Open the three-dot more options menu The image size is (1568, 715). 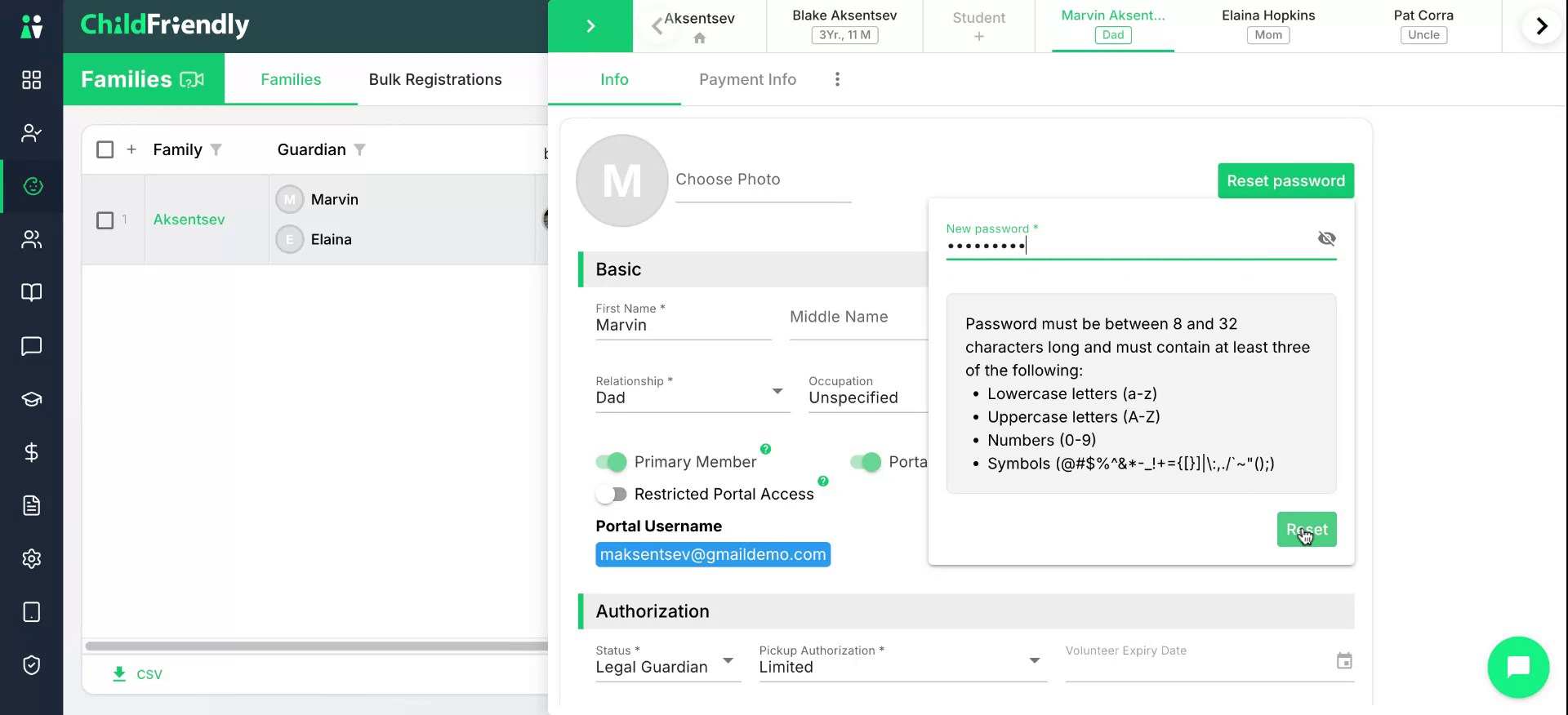point(837,79)
